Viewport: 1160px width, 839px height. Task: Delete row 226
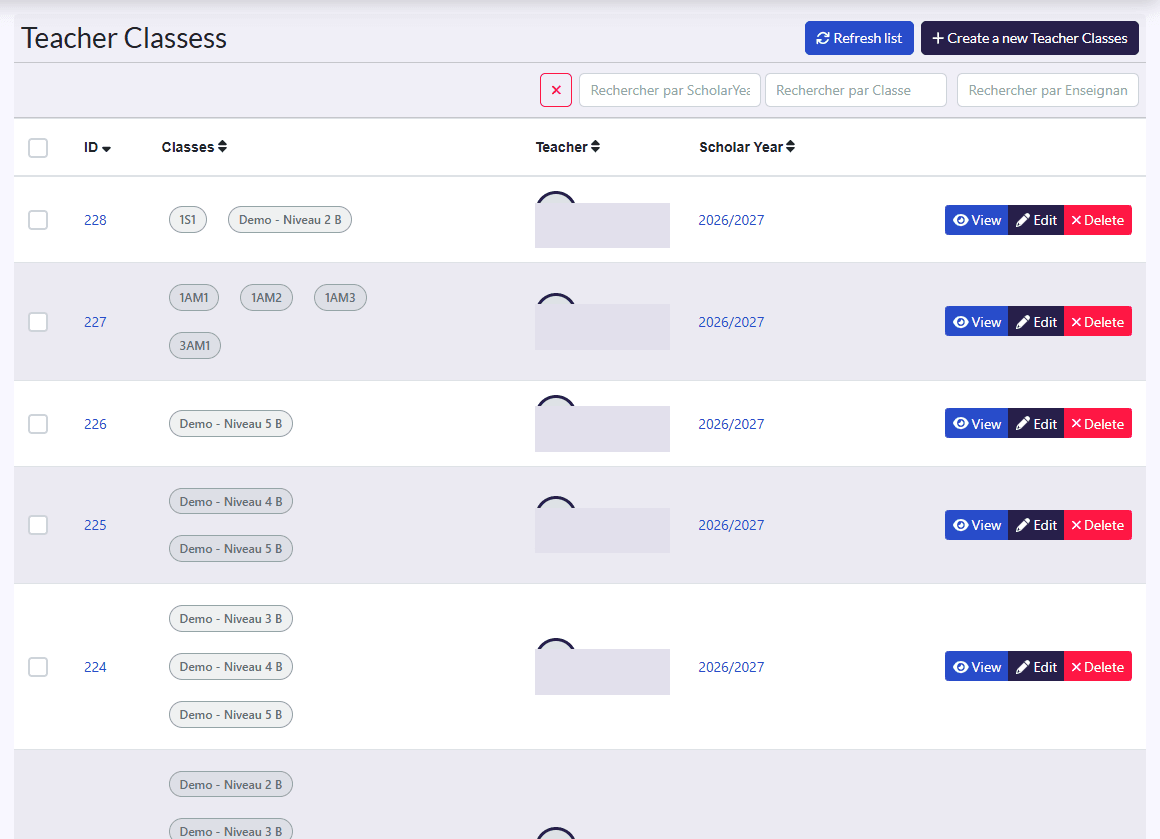click(1098, 424)
